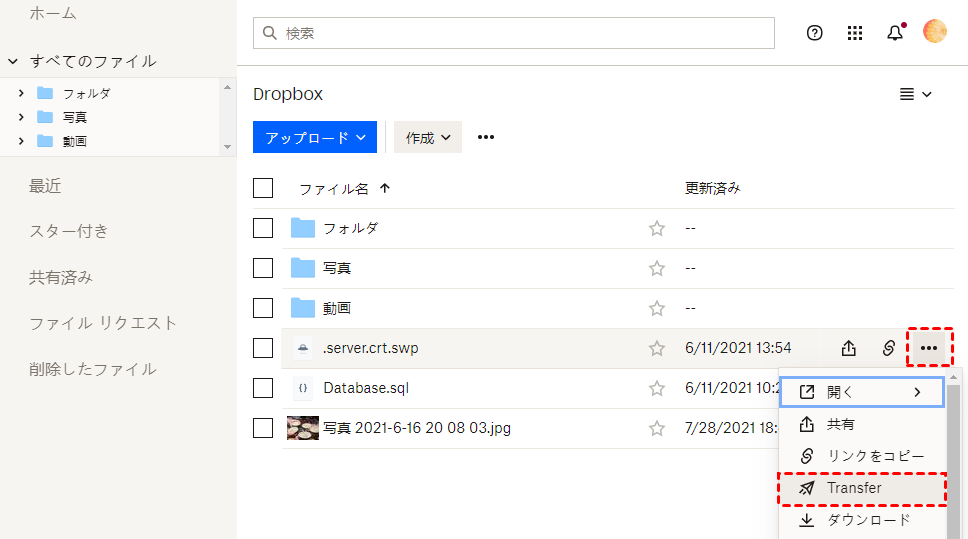Copy link icon for .server.crt.swp

point(888,348)
